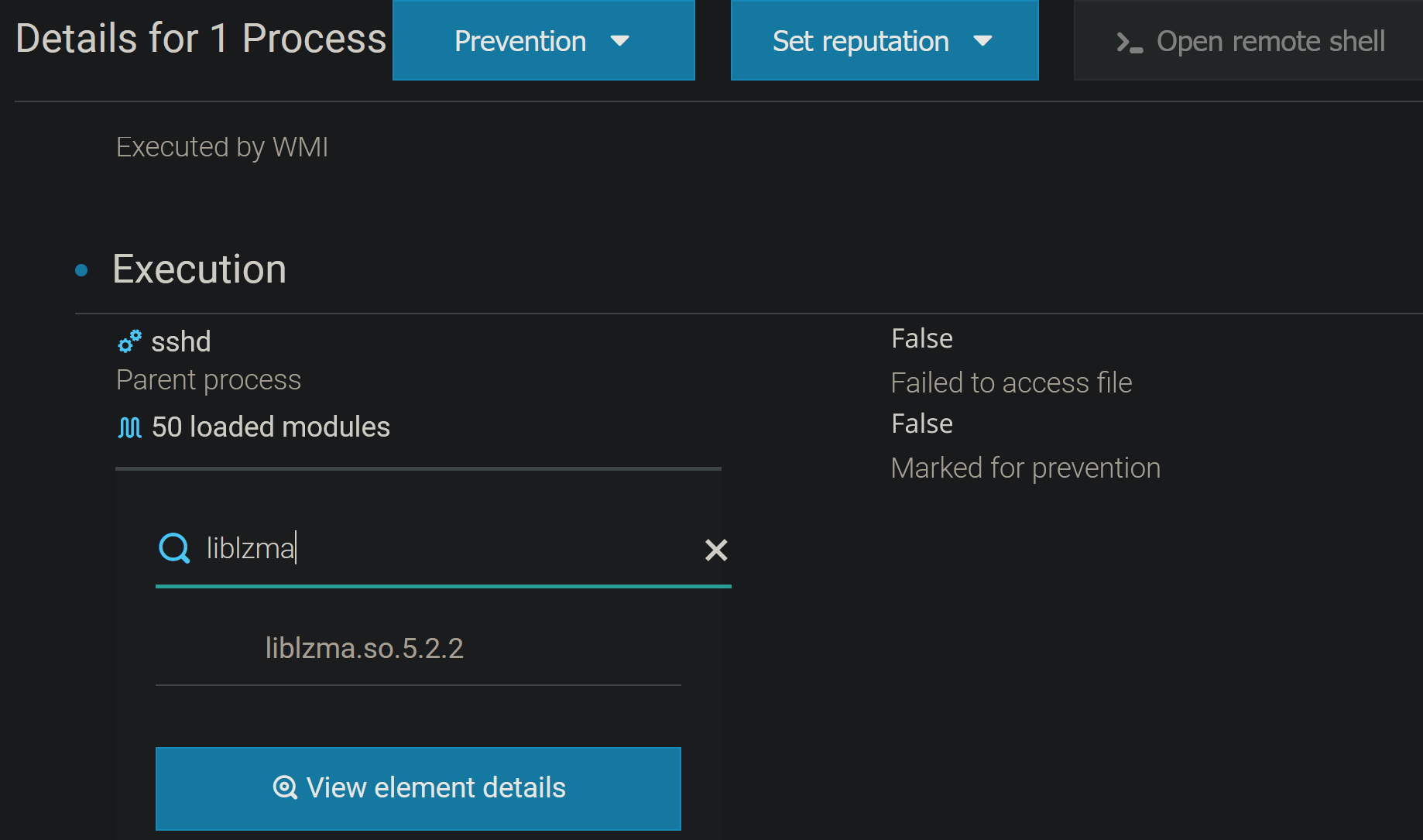The width and height of the screenshot is (1423, 840).
Task: Expand the 50 loaded modules list
Action: (270, 427)
